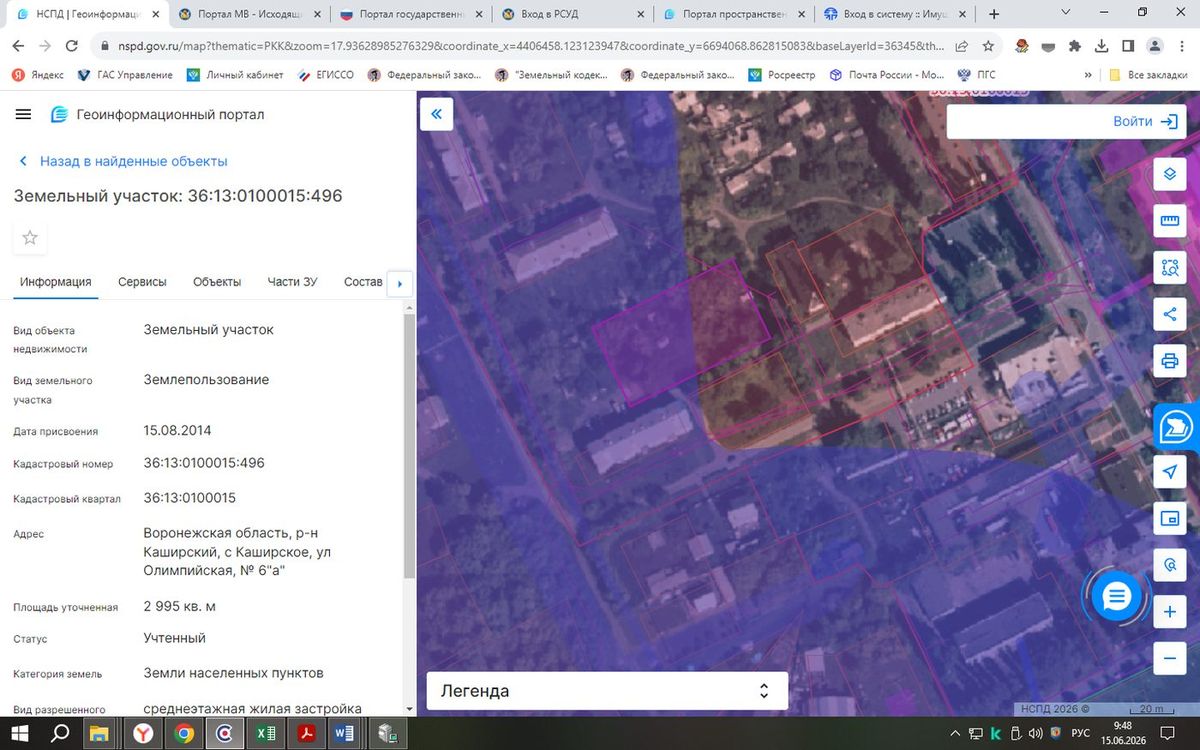Click the area value 2 995 кв. м

coord(179,607)
